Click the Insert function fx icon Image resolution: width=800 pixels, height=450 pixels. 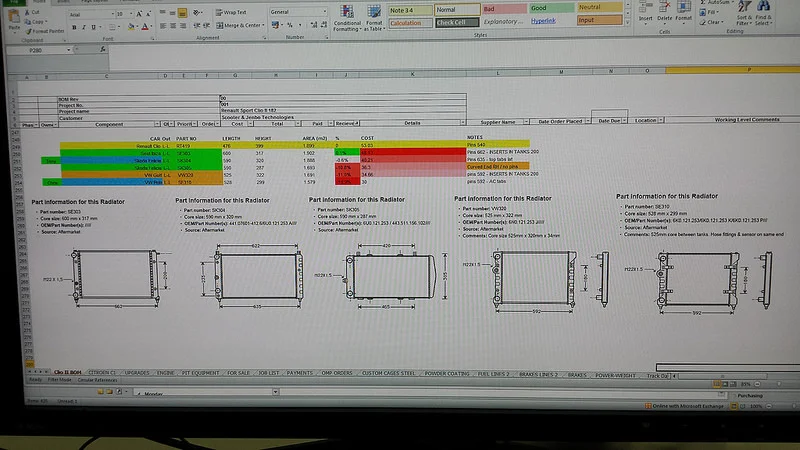103,49
